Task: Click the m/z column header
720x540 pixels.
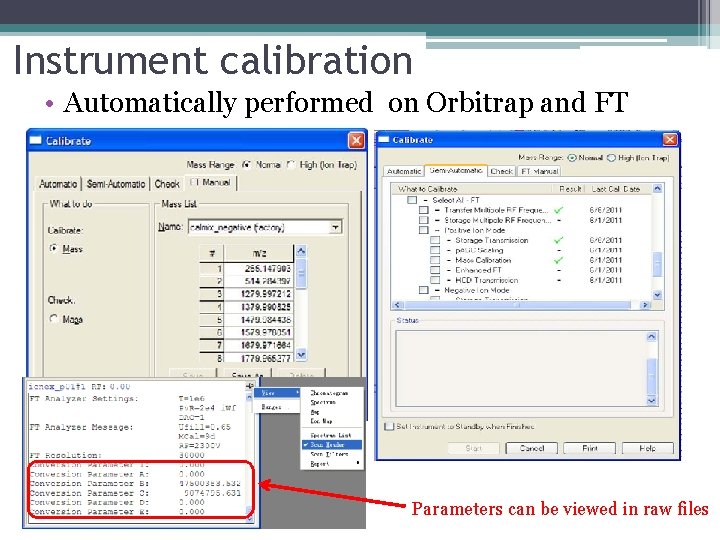Action: [x=259, y=253]
